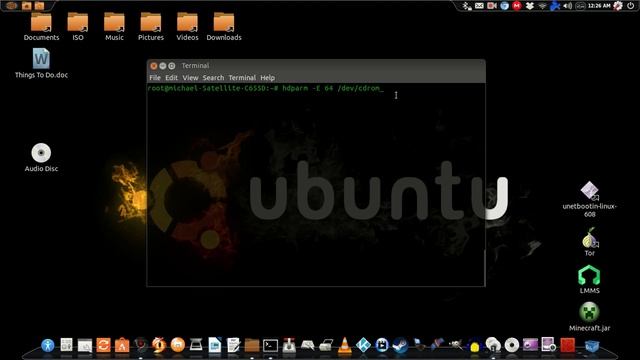Close the Terminal window

[x=153, y=66]
